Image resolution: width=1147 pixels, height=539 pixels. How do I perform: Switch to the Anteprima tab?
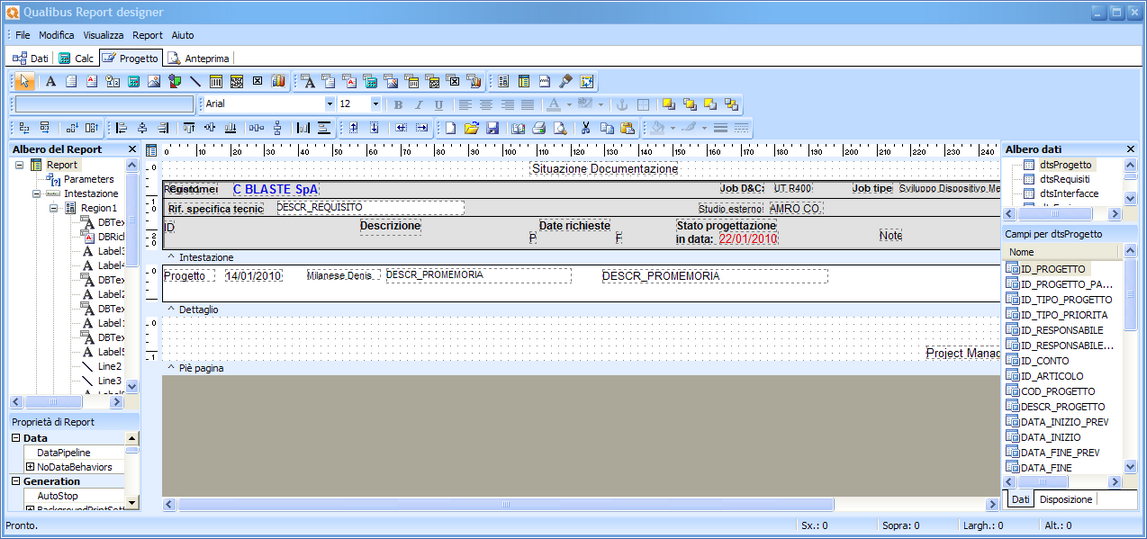click(198, 58)
